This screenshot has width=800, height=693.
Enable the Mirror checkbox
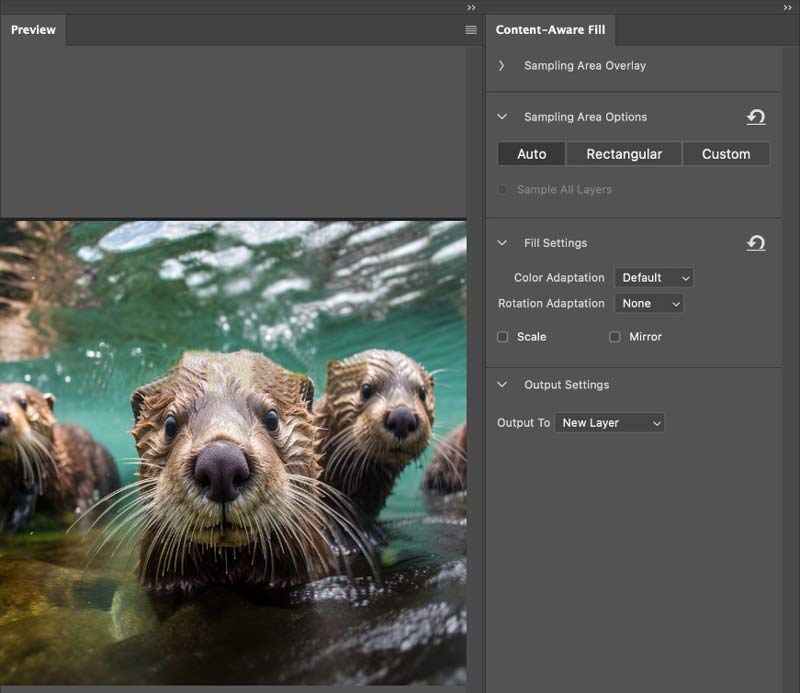click(615, 337)
